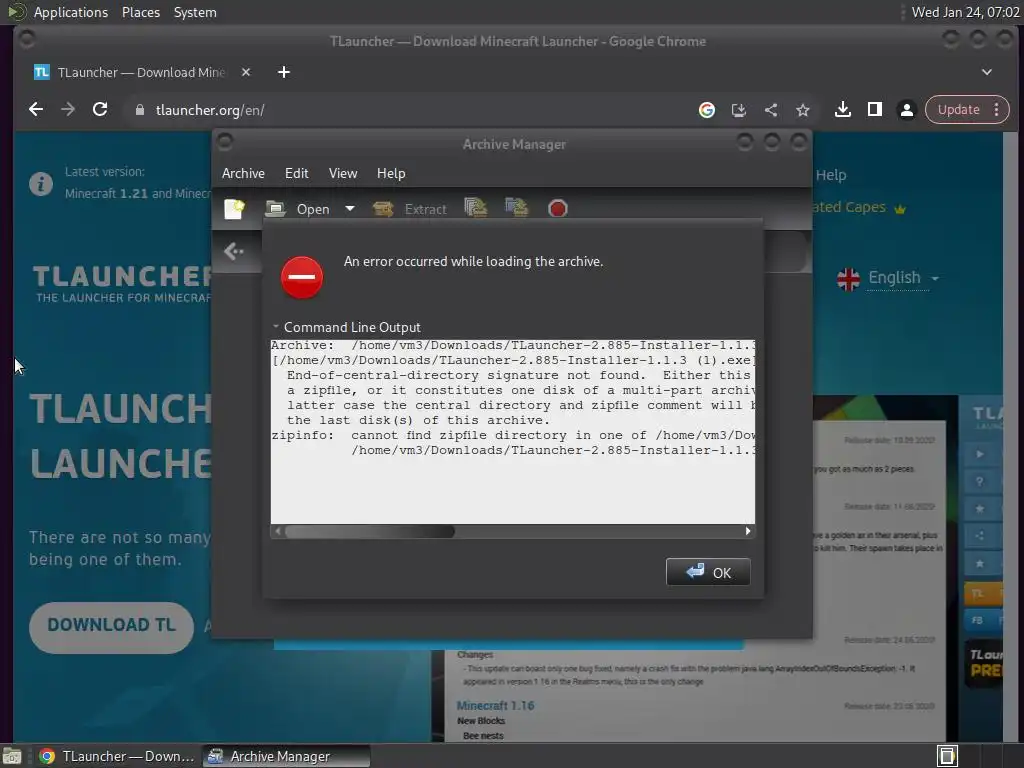Click the Chrome profile avatar icon

coord(906,110)
